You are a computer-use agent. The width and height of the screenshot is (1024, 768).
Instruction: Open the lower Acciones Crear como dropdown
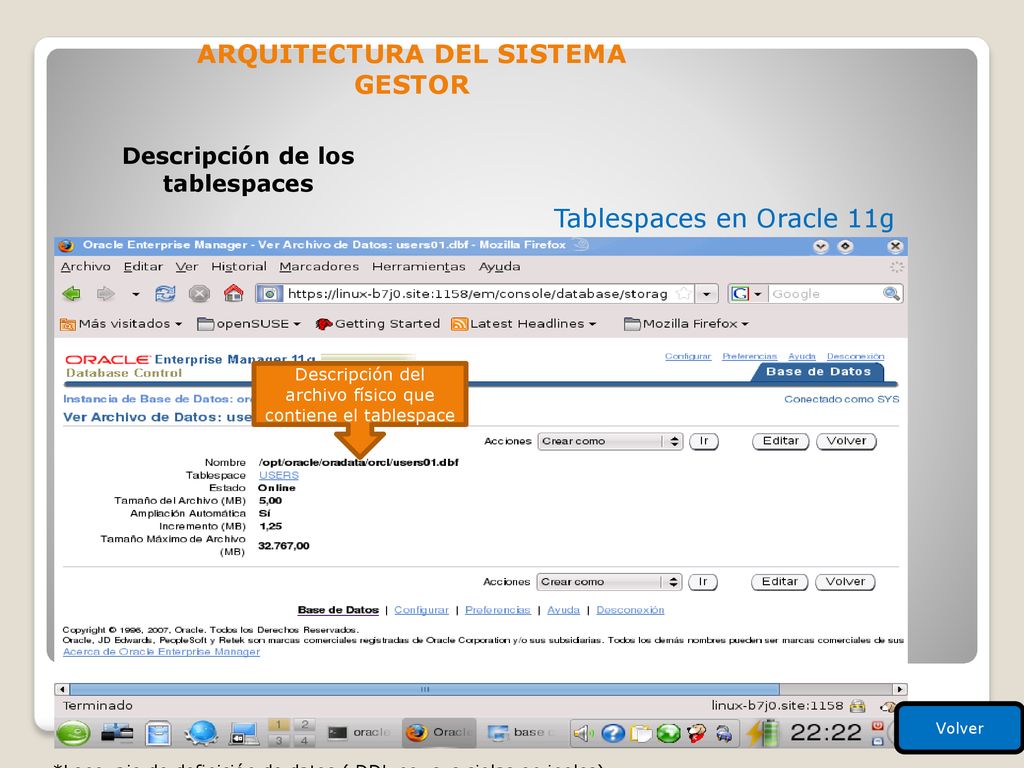point(609,582)
